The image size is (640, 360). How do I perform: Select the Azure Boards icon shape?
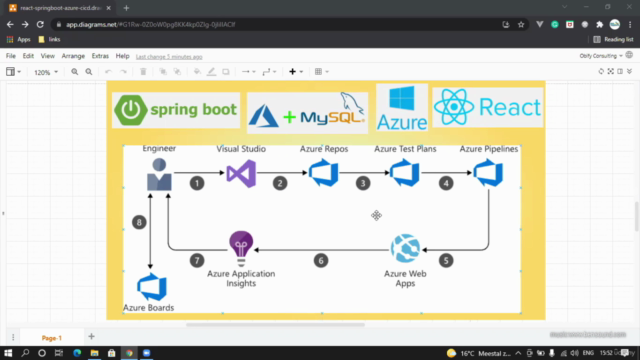click(x=151, y=287)
